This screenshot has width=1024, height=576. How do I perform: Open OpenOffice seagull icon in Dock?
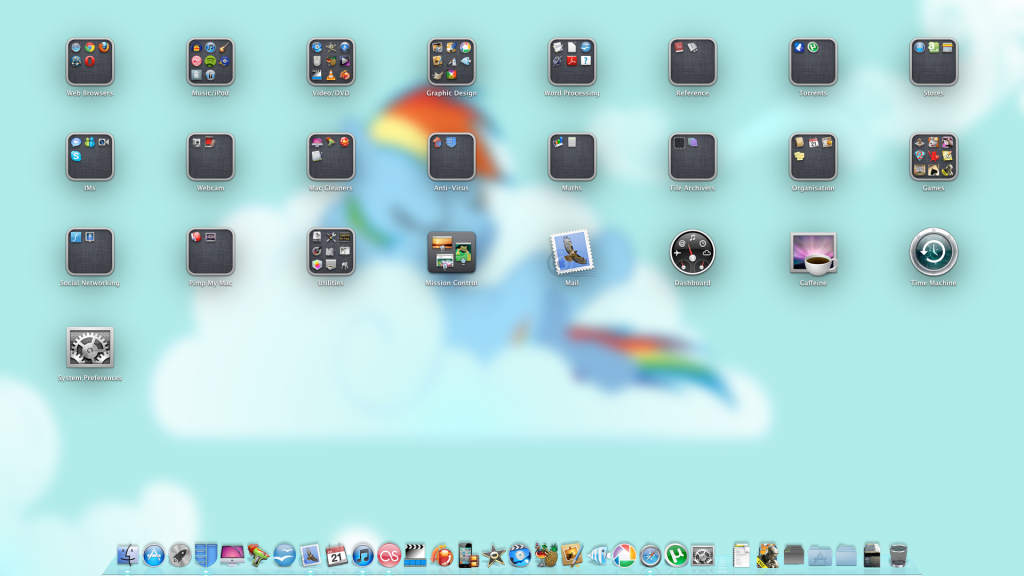[x=284, y=555]
